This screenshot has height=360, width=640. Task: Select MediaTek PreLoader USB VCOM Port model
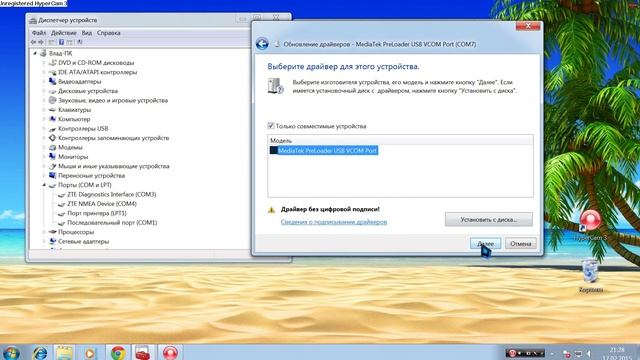tap(324, 151)
